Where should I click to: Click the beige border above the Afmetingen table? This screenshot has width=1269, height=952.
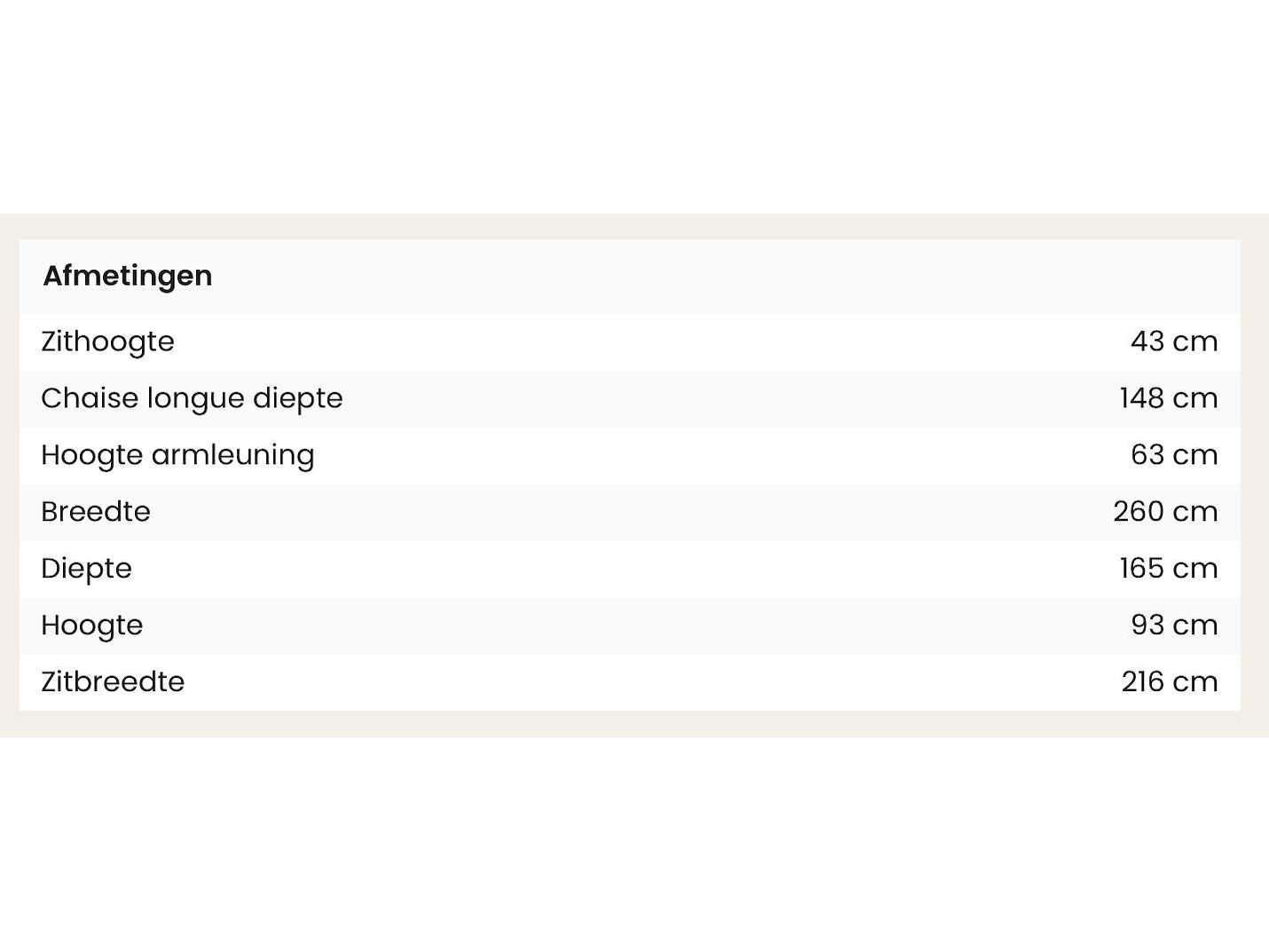click(634, 226)
